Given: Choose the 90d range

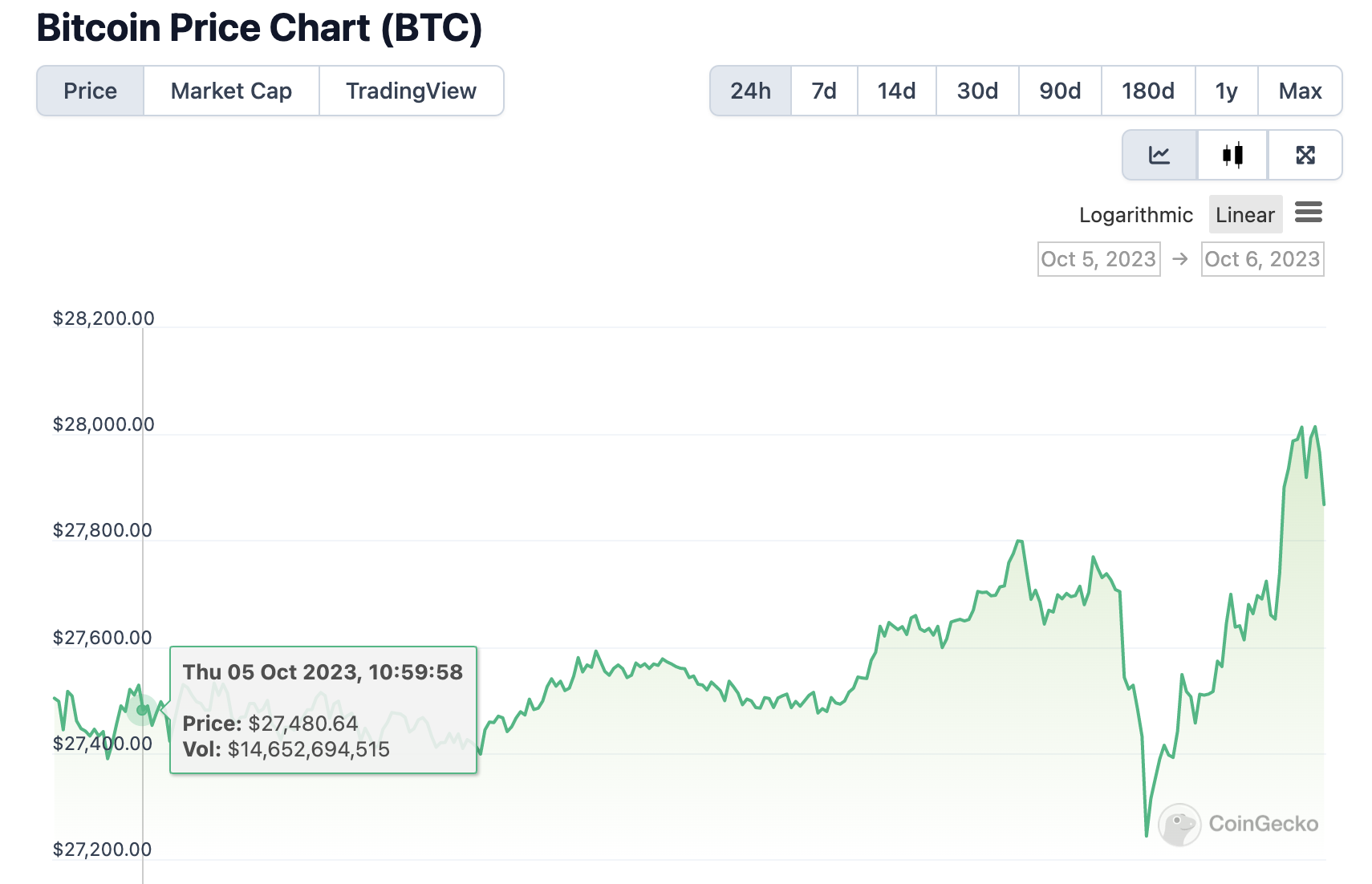Looking at the screenshot, I should pyautogui.click(x=1060, y=91).
